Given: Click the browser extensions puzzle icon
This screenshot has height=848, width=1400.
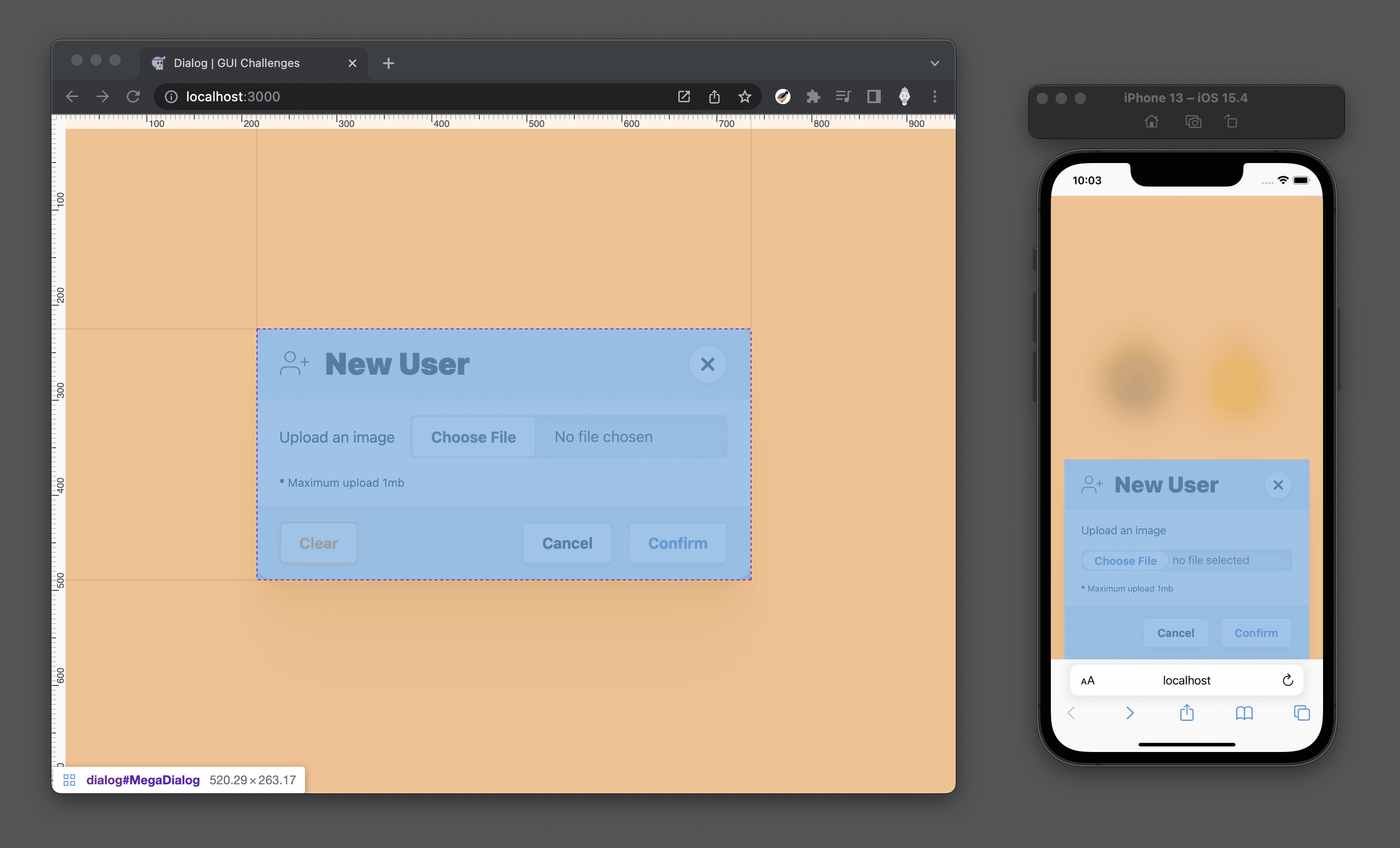Looking at the screenshot, I should [813, 96].
